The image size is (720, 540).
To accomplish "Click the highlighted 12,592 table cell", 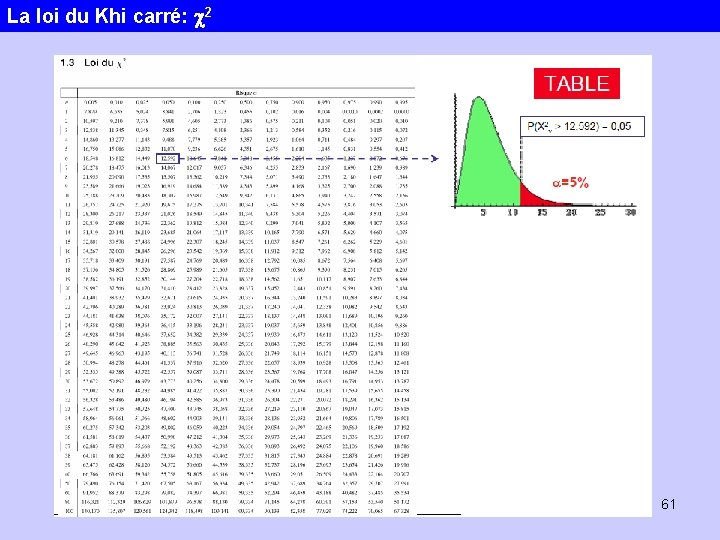I will click(x=168, y=158).
